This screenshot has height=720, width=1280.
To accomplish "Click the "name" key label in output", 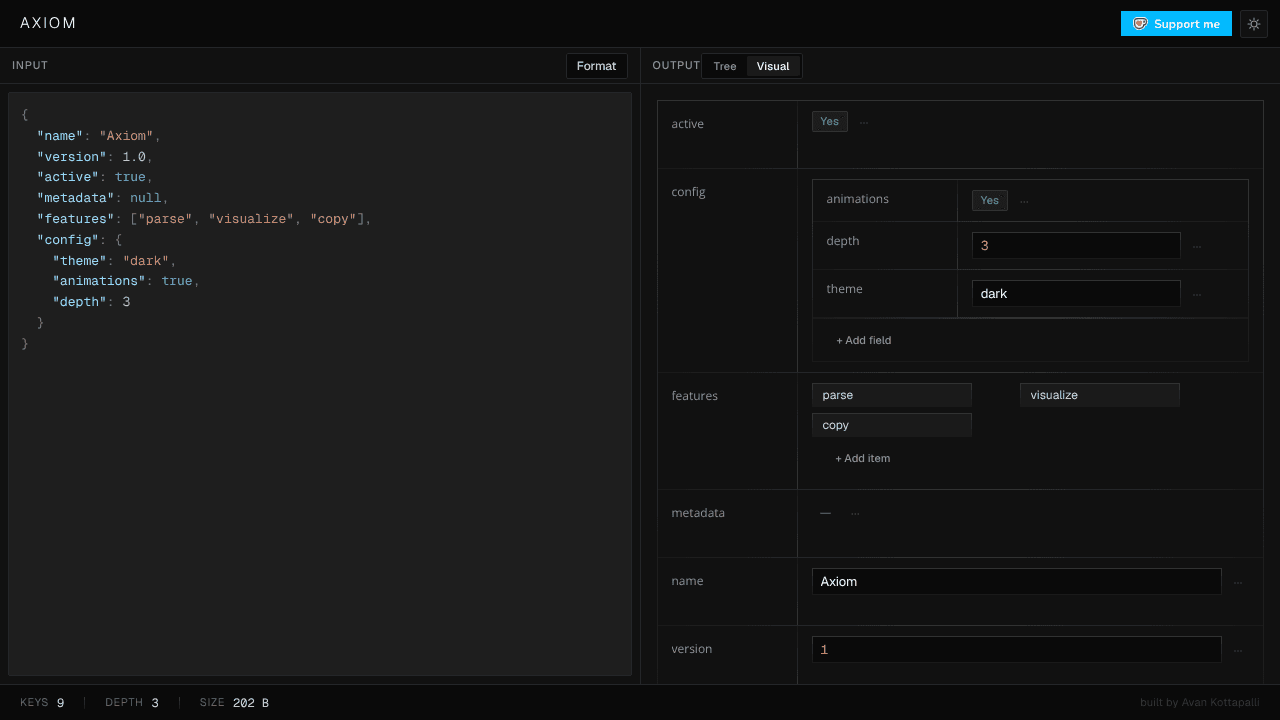I will coord(686,581).
